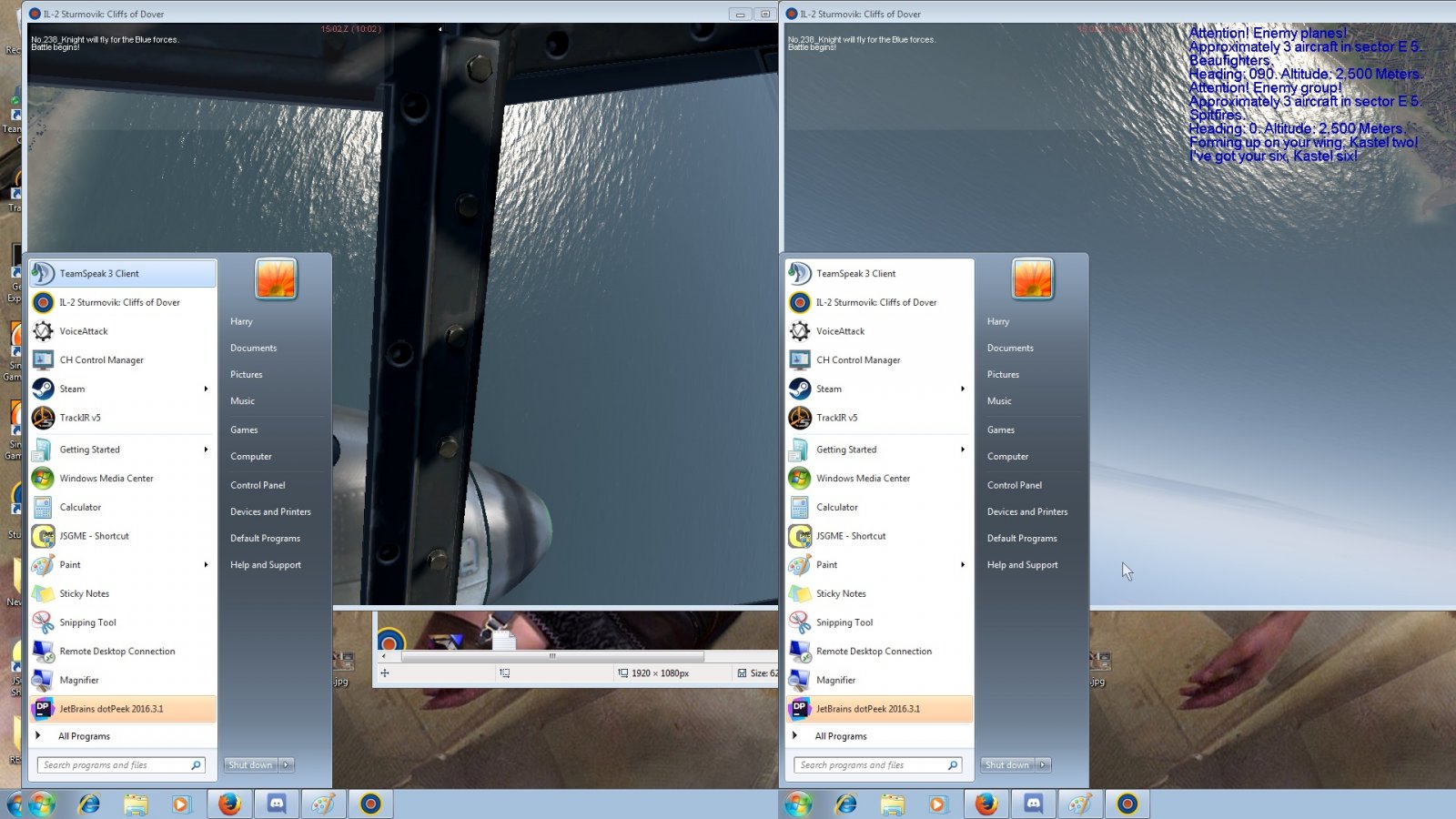Open Calculator in right-monitor Start menu

[x=880, y=508]
